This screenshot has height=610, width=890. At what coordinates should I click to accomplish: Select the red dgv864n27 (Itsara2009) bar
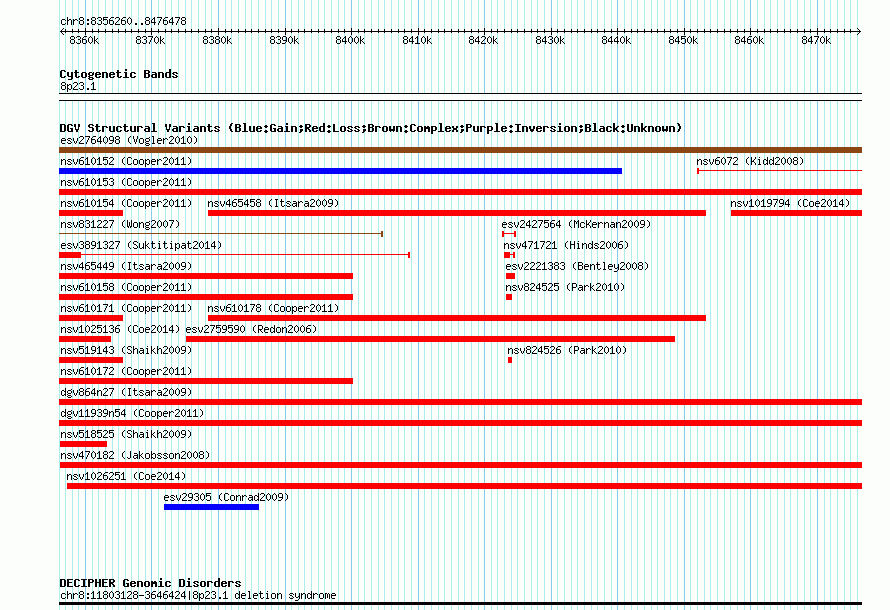460,402
